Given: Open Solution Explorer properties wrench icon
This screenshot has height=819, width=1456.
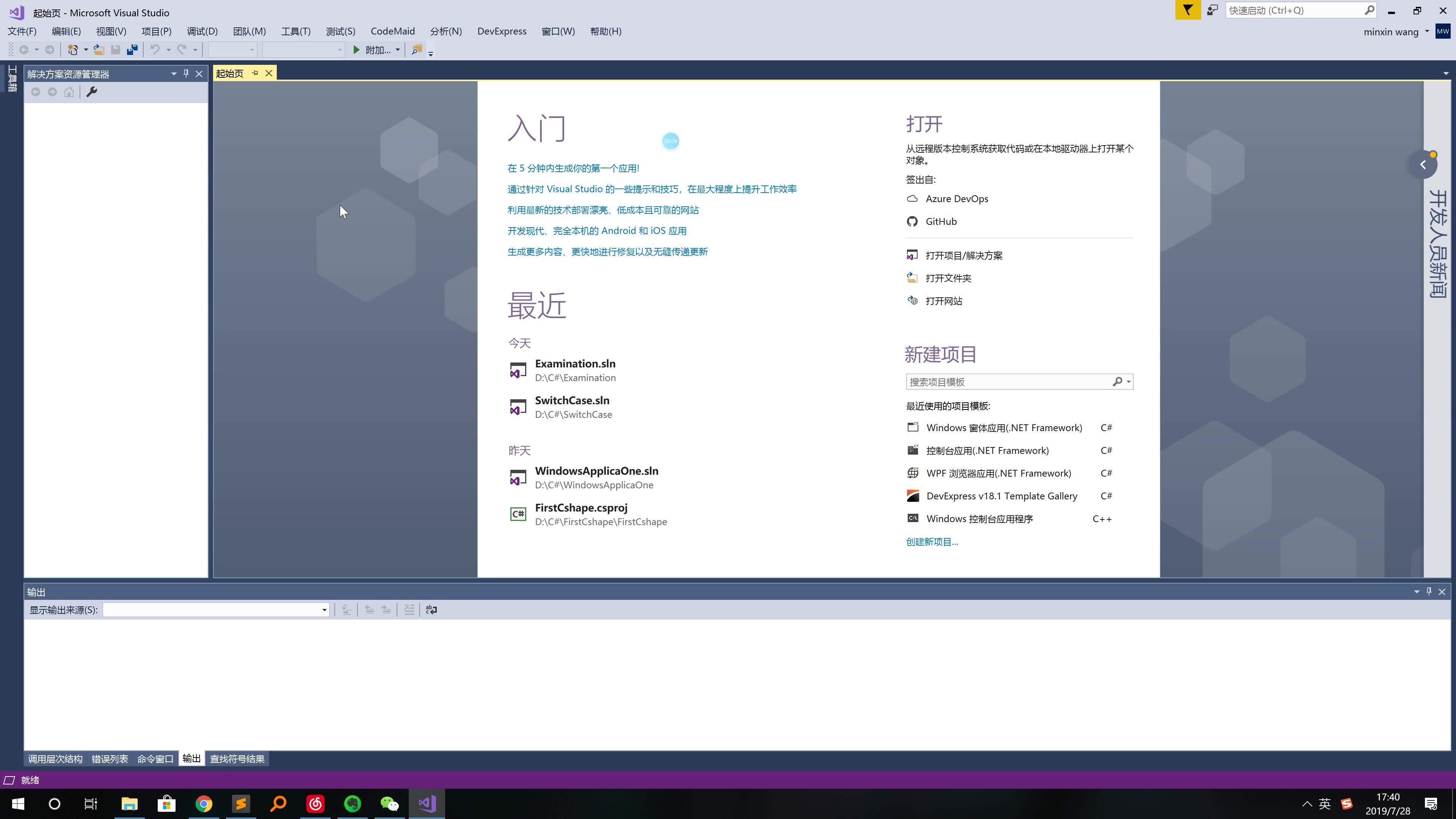Looking at the screenshot, I should point(91,91).
